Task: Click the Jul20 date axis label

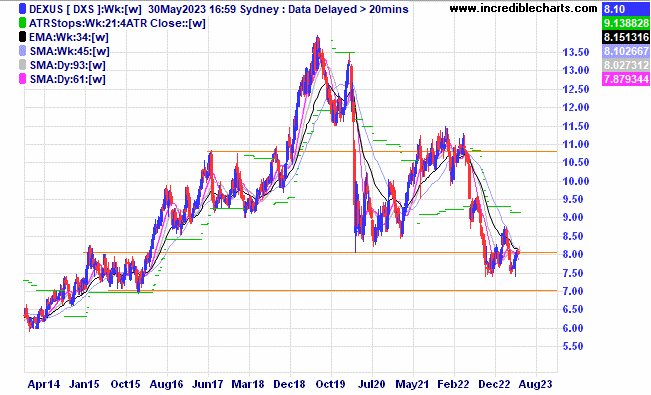Action: (x=371, y=384)
